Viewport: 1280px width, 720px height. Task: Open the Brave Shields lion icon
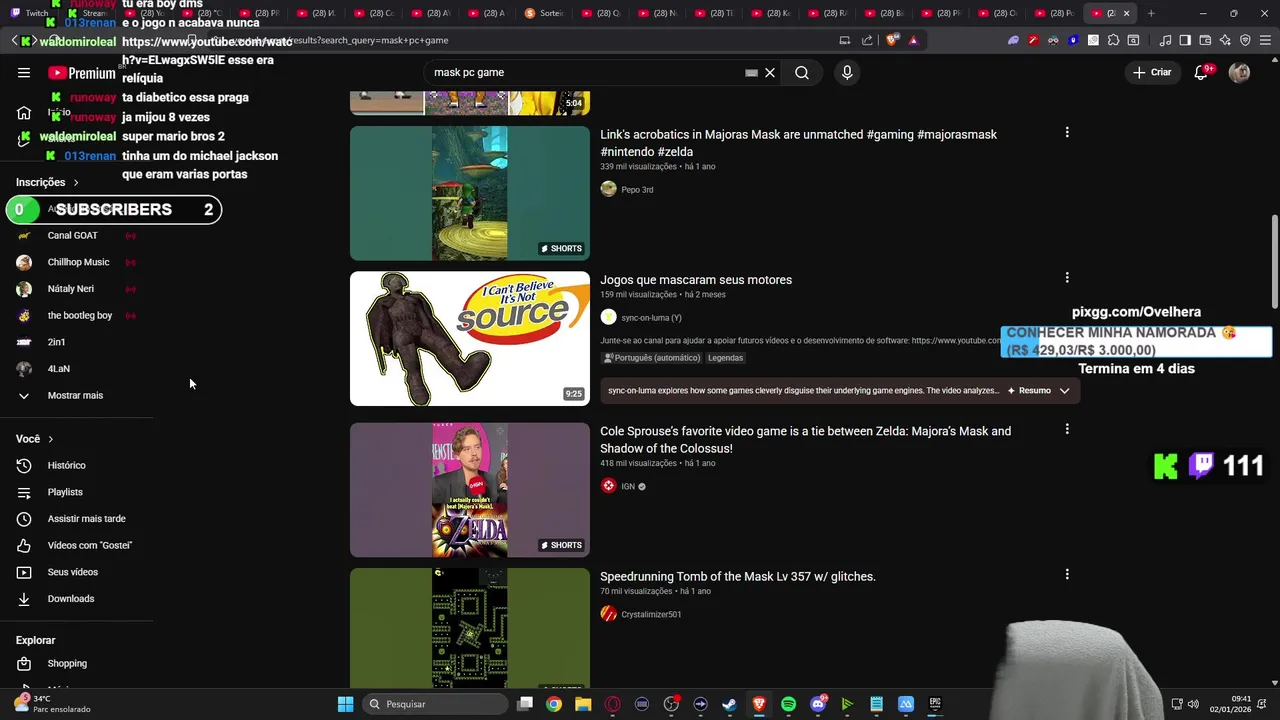(x=893, y=40)
